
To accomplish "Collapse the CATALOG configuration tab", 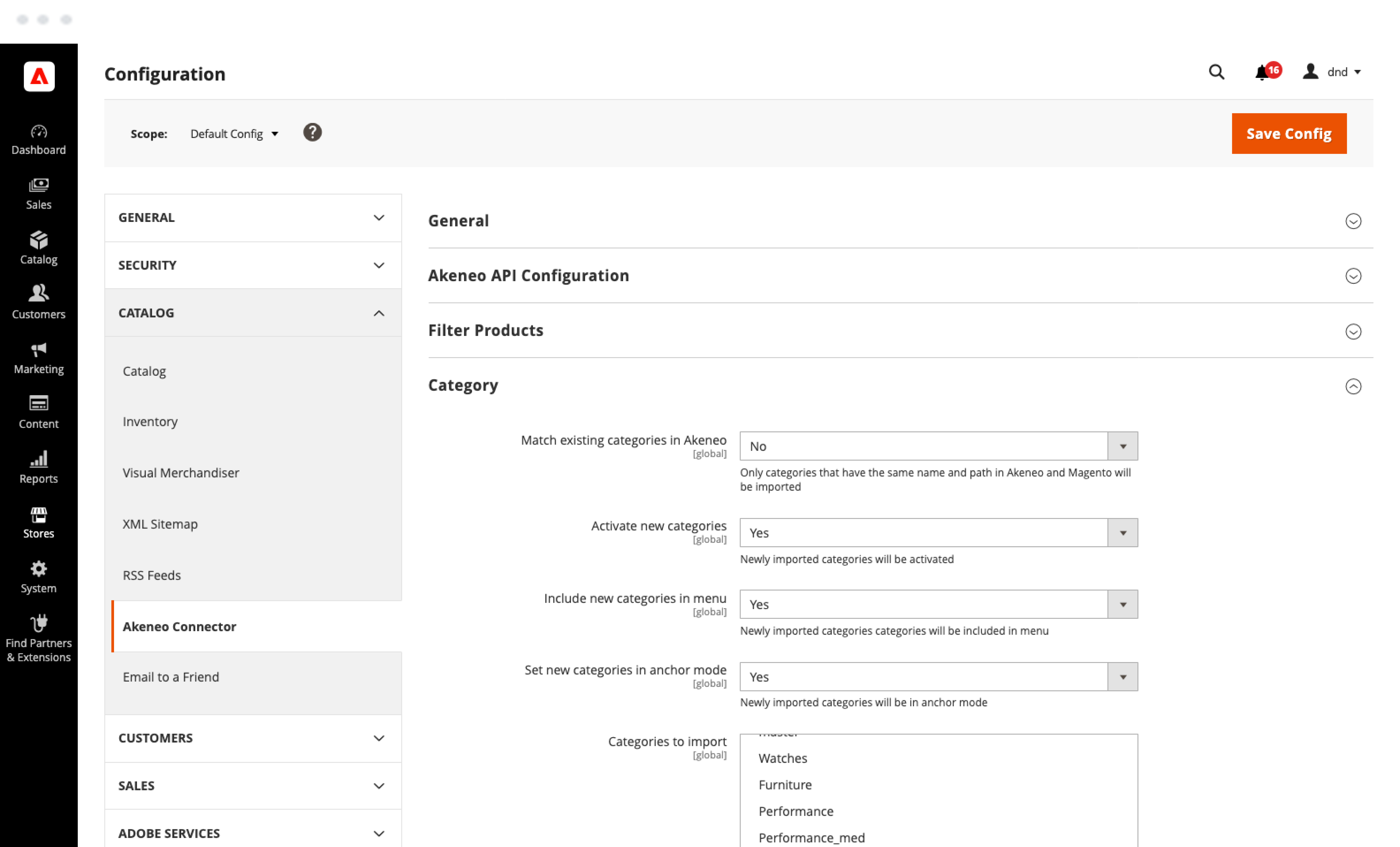I will tap(253, 313).
